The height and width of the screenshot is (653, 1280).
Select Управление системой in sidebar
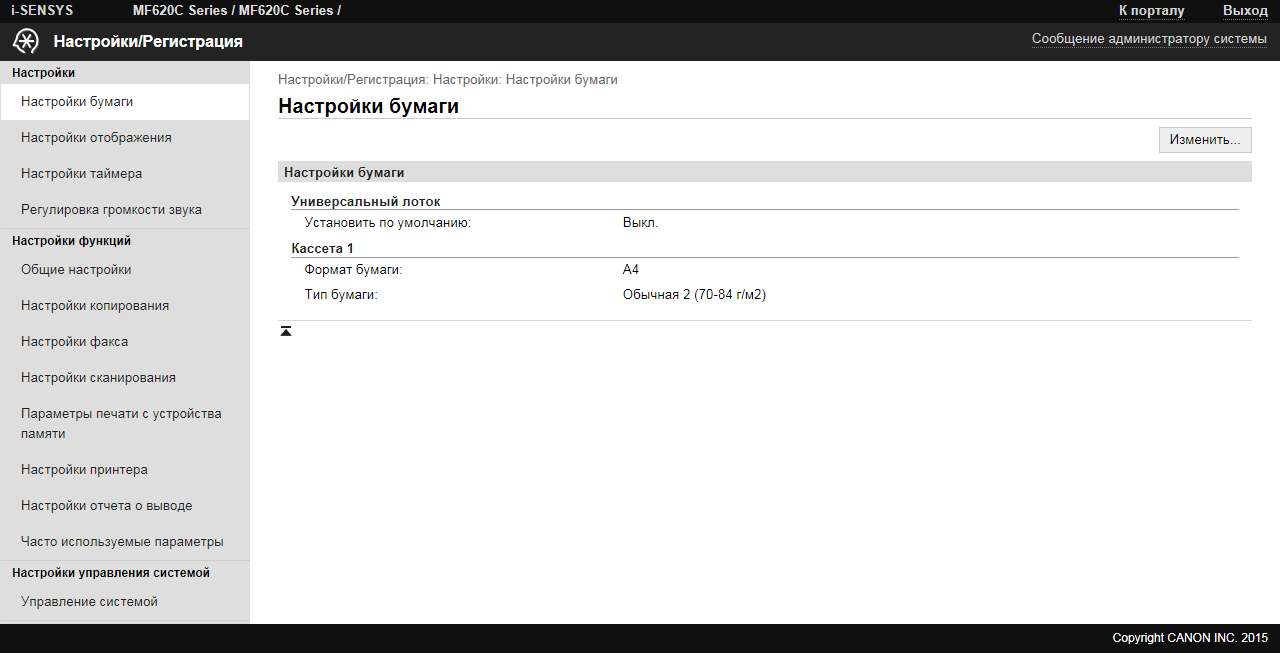coord(89,602)
